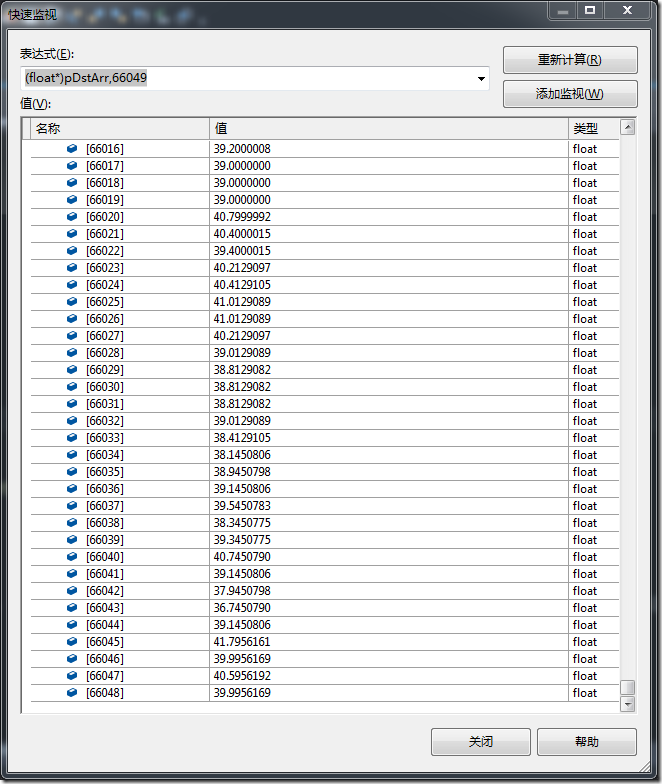662x784 pixels.
Task: Select row name [66027]
Action: tap(104, 336)
